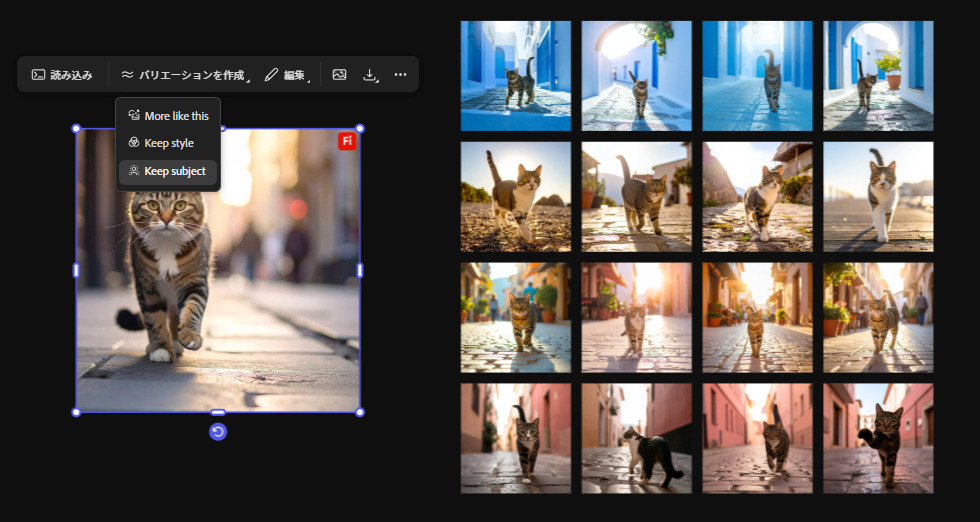The height and width of the screenshot is (522, 980).
Task: Click the top-right corner handle of the selection
Action: point(360,129)
